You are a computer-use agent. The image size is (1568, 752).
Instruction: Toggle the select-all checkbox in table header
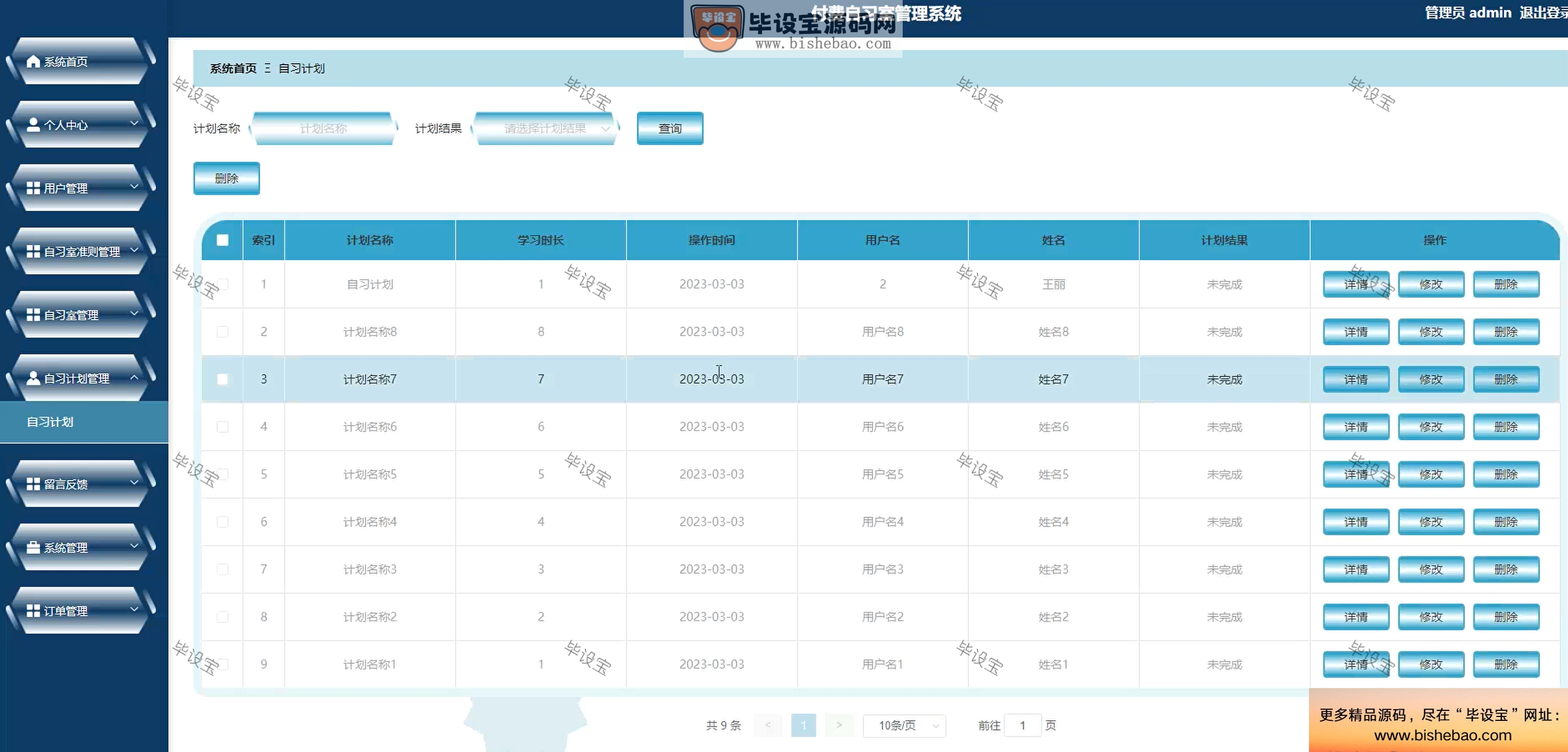pyautogui.click(x=223, y=240)
